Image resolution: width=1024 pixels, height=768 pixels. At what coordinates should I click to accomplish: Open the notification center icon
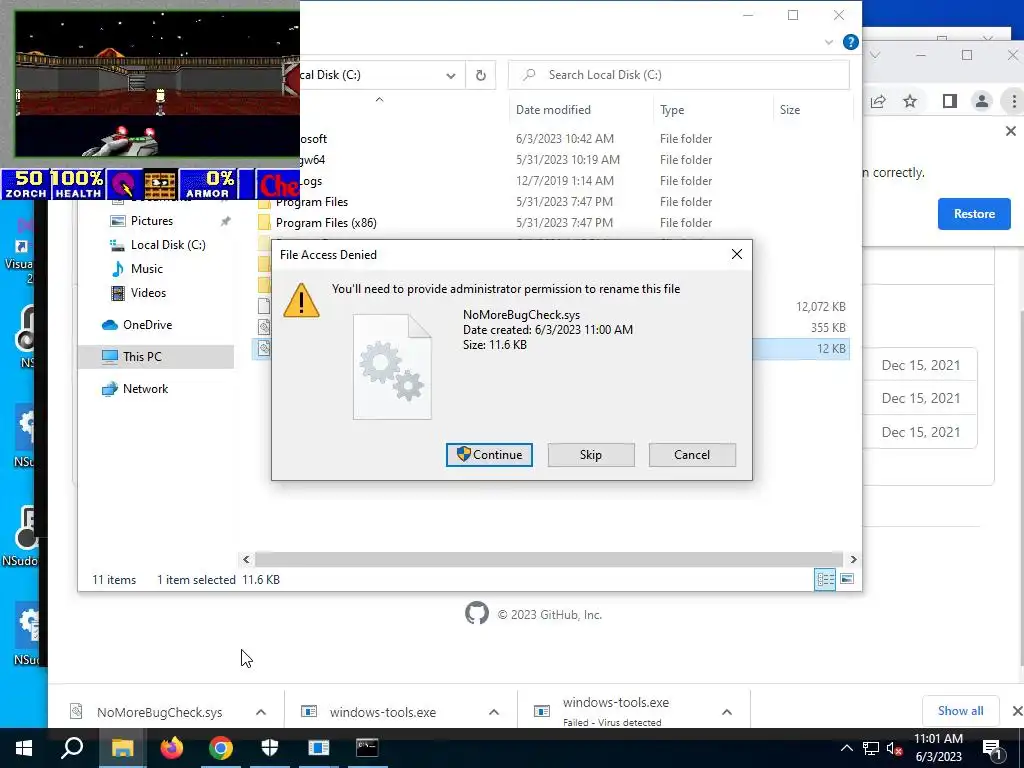[x=993, y=749]
